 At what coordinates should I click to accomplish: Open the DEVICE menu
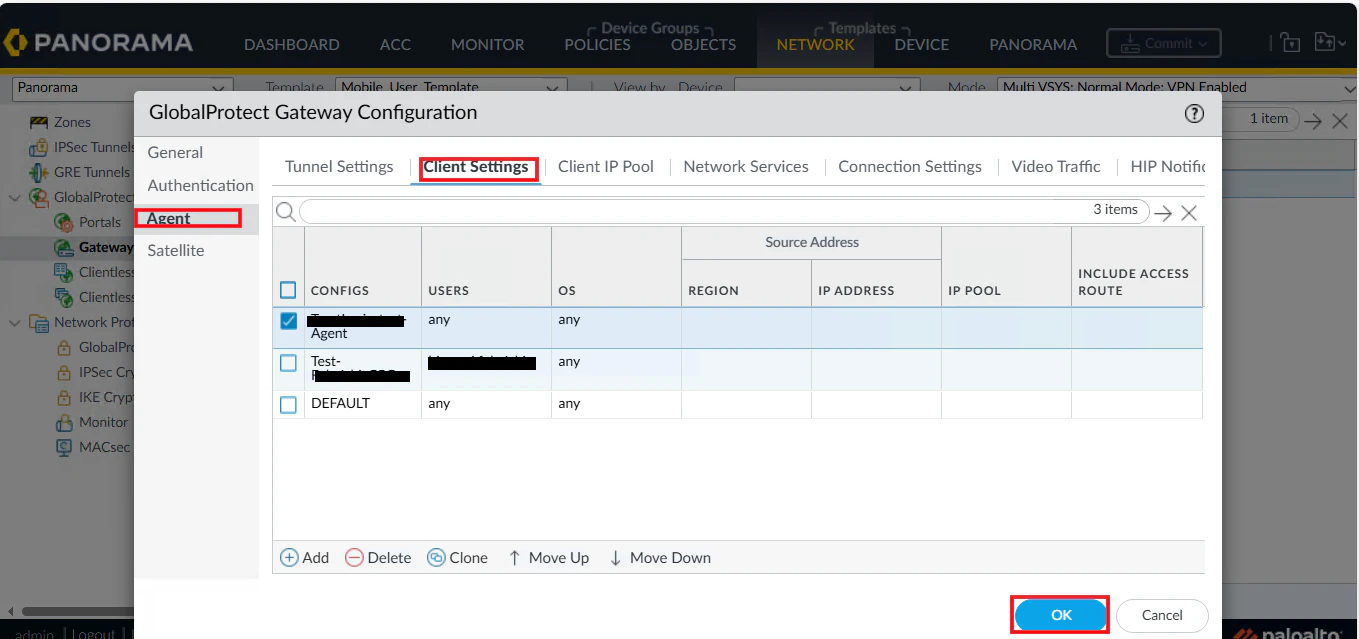click(x=922, y=45)
